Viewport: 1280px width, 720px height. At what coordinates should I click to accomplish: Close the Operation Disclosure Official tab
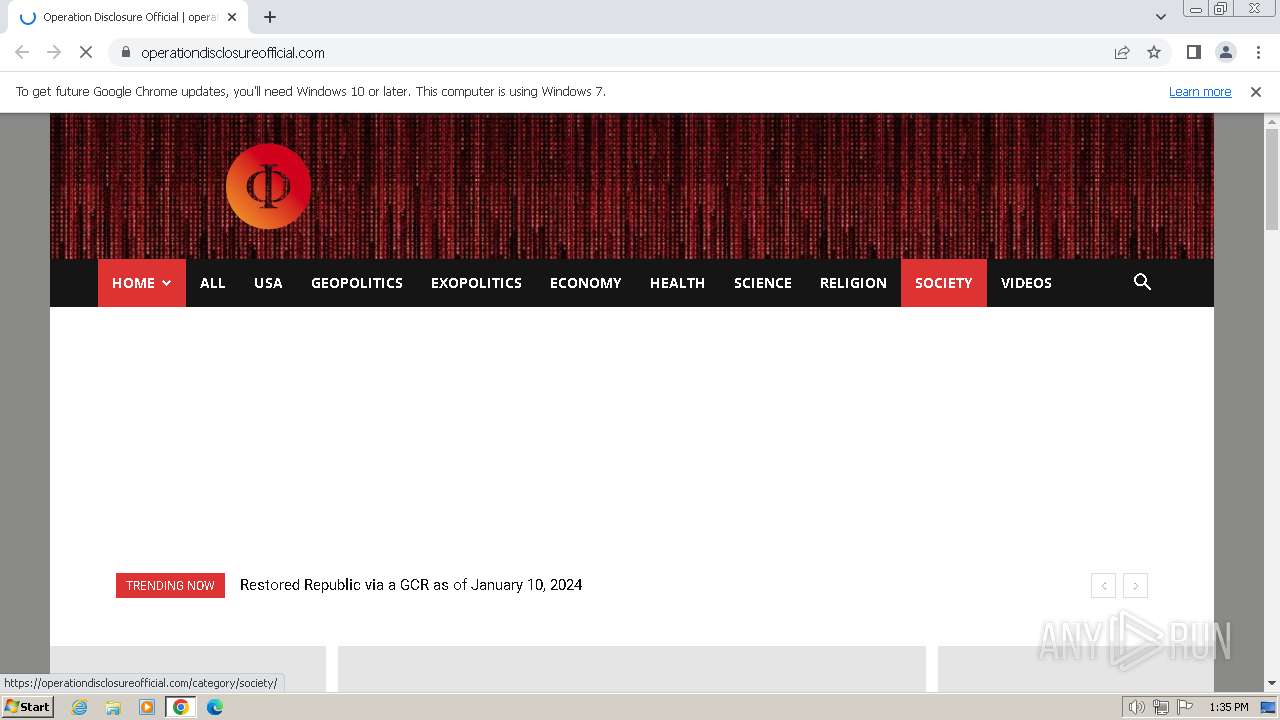click(232, 17)
